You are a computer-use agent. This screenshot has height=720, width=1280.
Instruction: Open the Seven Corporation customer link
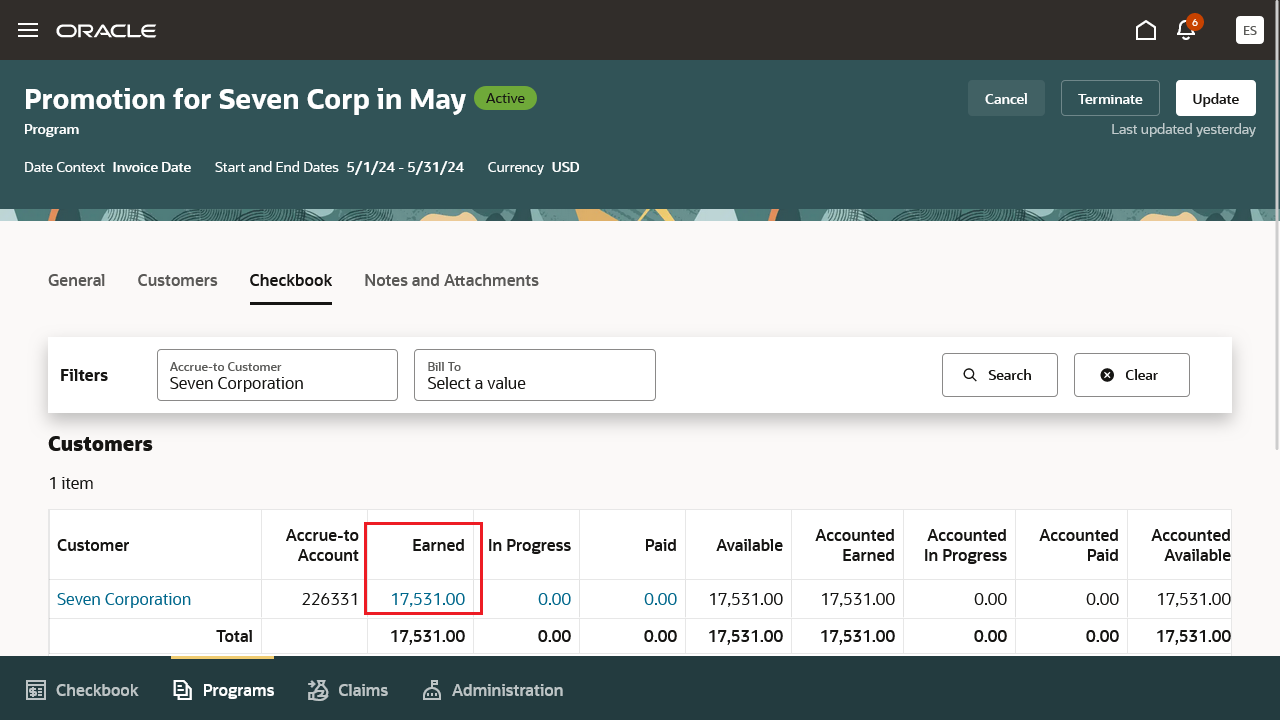[124, 599]
